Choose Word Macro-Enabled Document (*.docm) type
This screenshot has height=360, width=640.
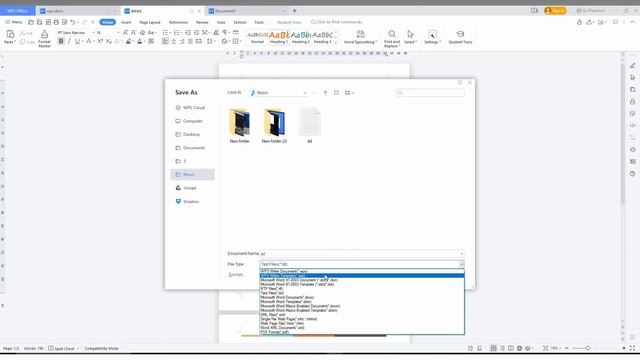point(362,306)
